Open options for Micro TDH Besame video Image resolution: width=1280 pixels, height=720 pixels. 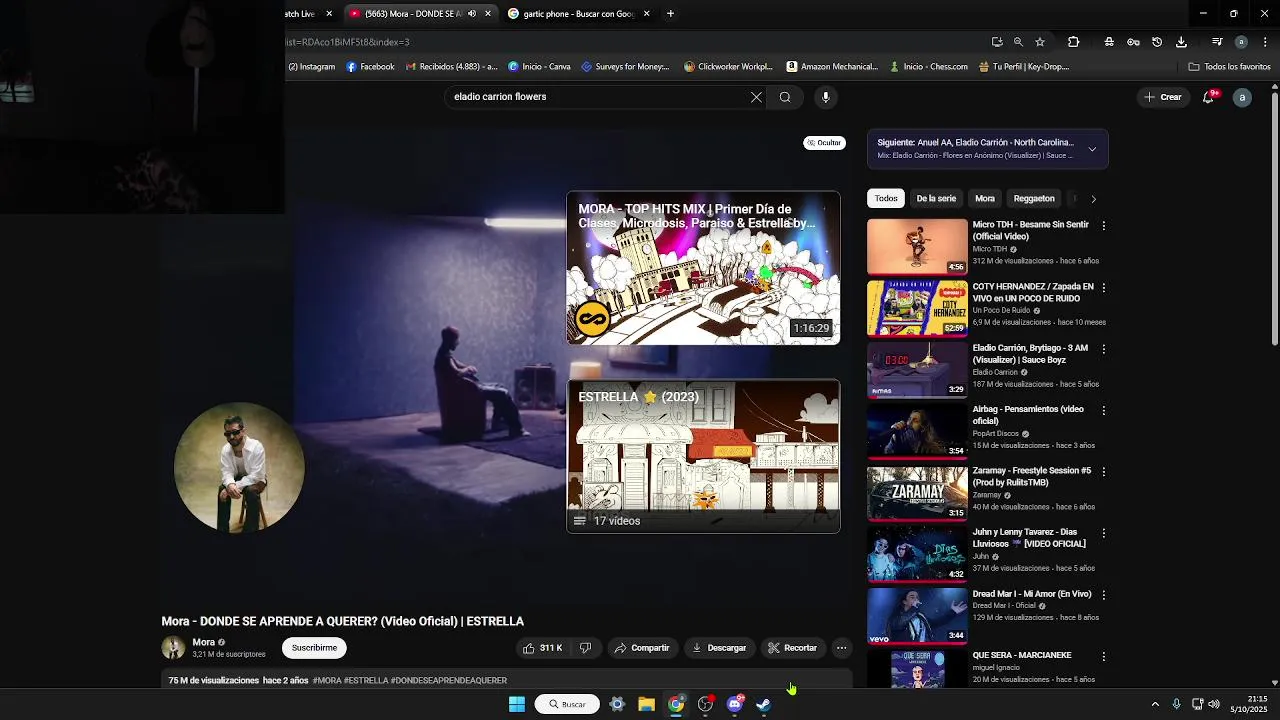click(x=1104, y=226)
